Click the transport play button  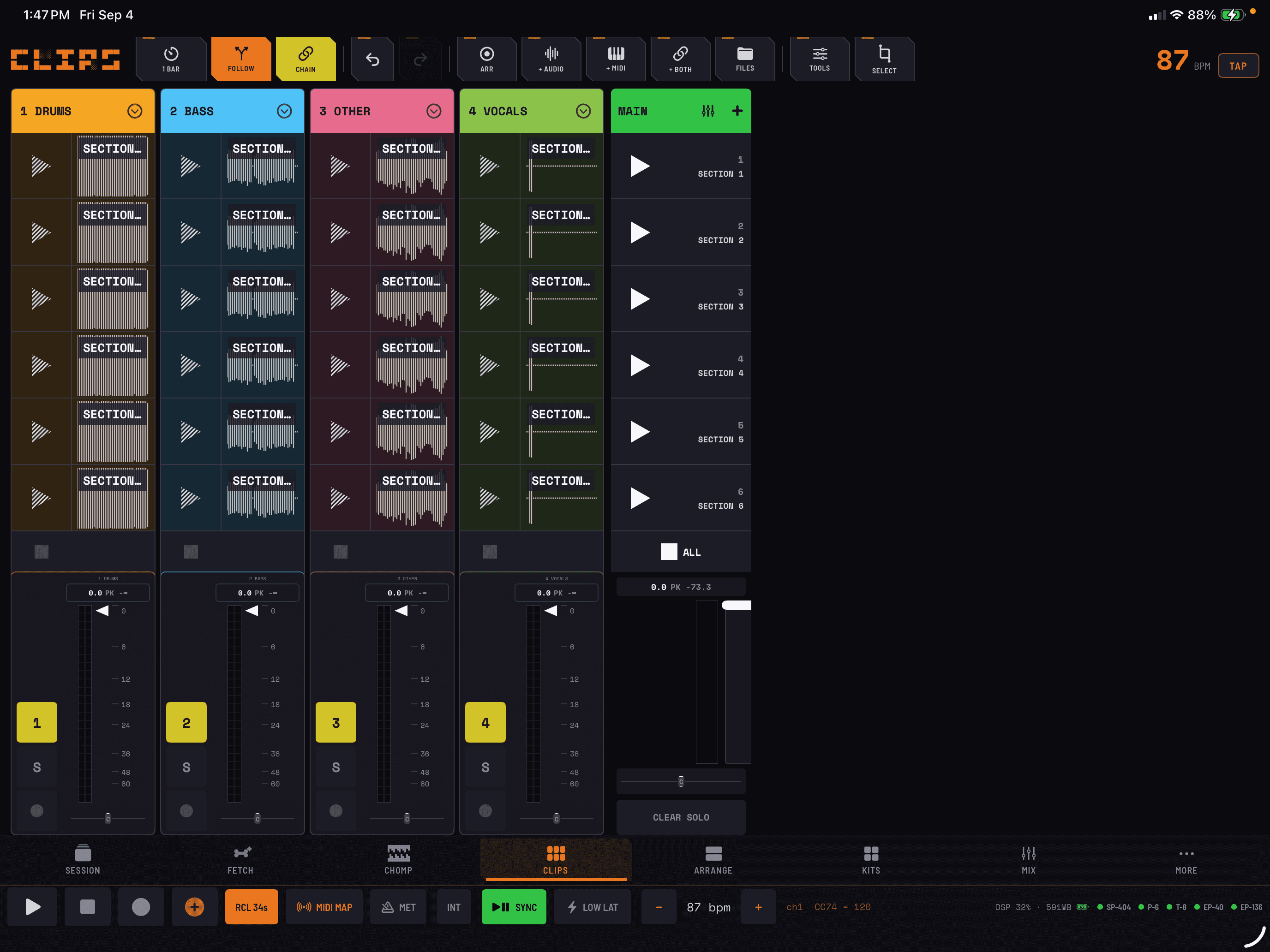point(33,907)
